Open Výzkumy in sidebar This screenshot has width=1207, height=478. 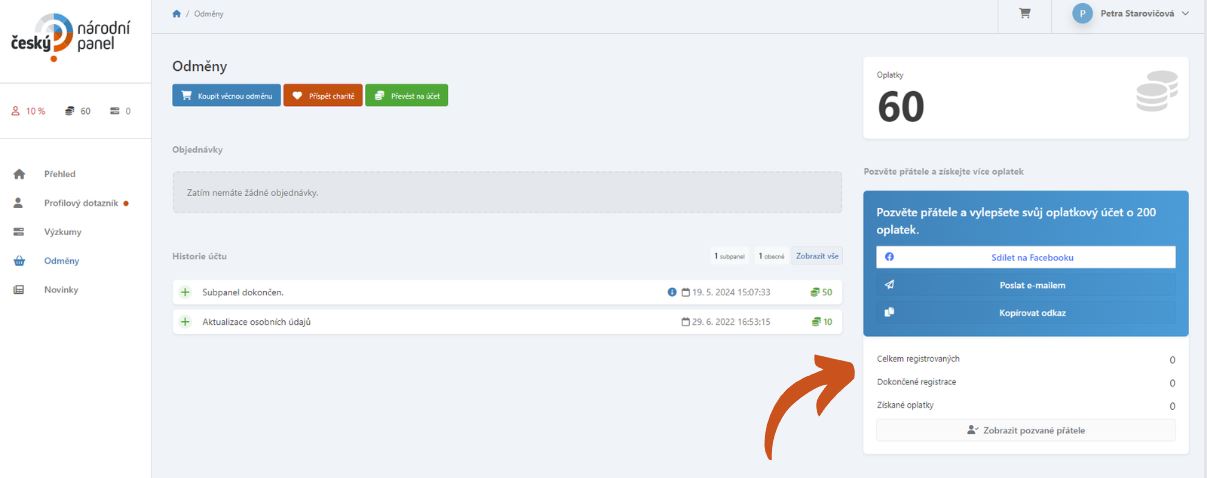click(62, 232)
